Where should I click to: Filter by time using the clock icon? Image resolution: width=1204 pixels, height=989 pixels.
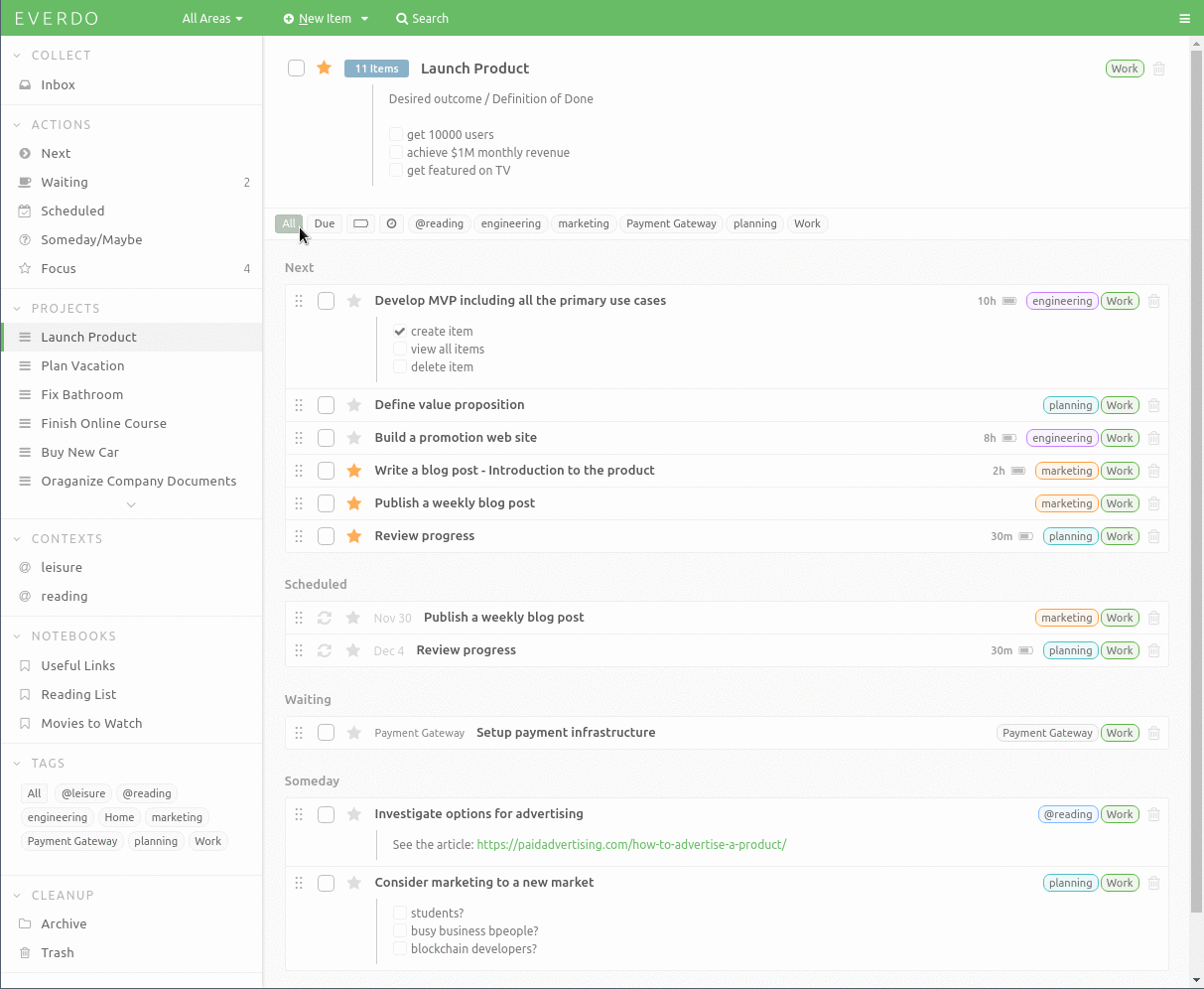pyautogui.click(x=391, y=223)
